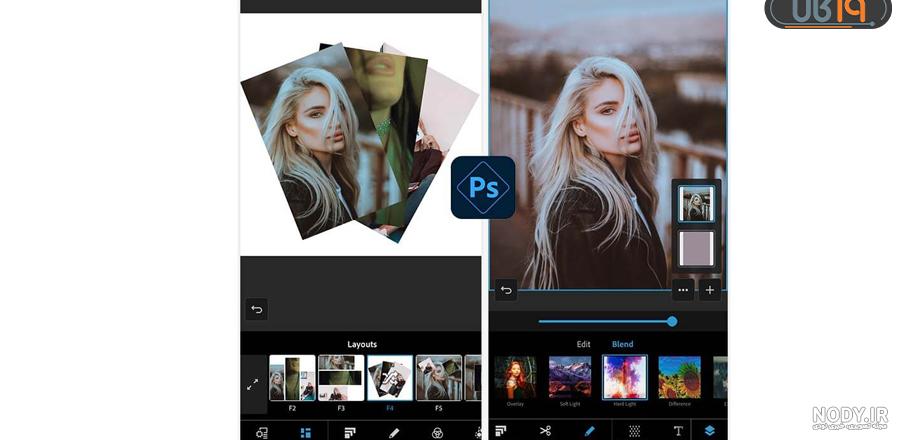
Task: Tap the undo arrow on the photo editor
Action: [x=506, y=290]
